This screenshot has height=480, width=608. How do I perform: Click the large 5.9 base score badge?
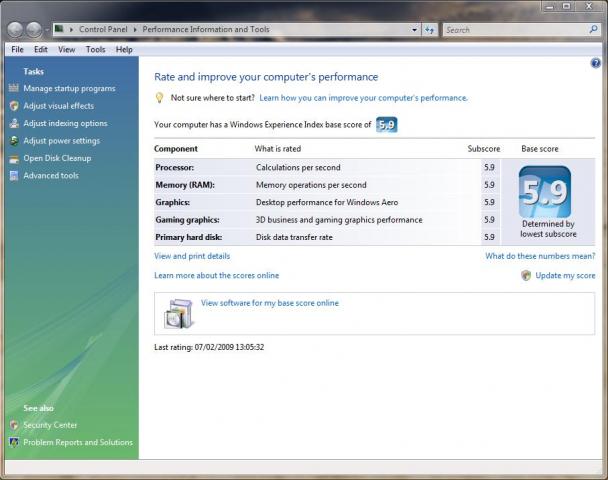pos(545,192)
